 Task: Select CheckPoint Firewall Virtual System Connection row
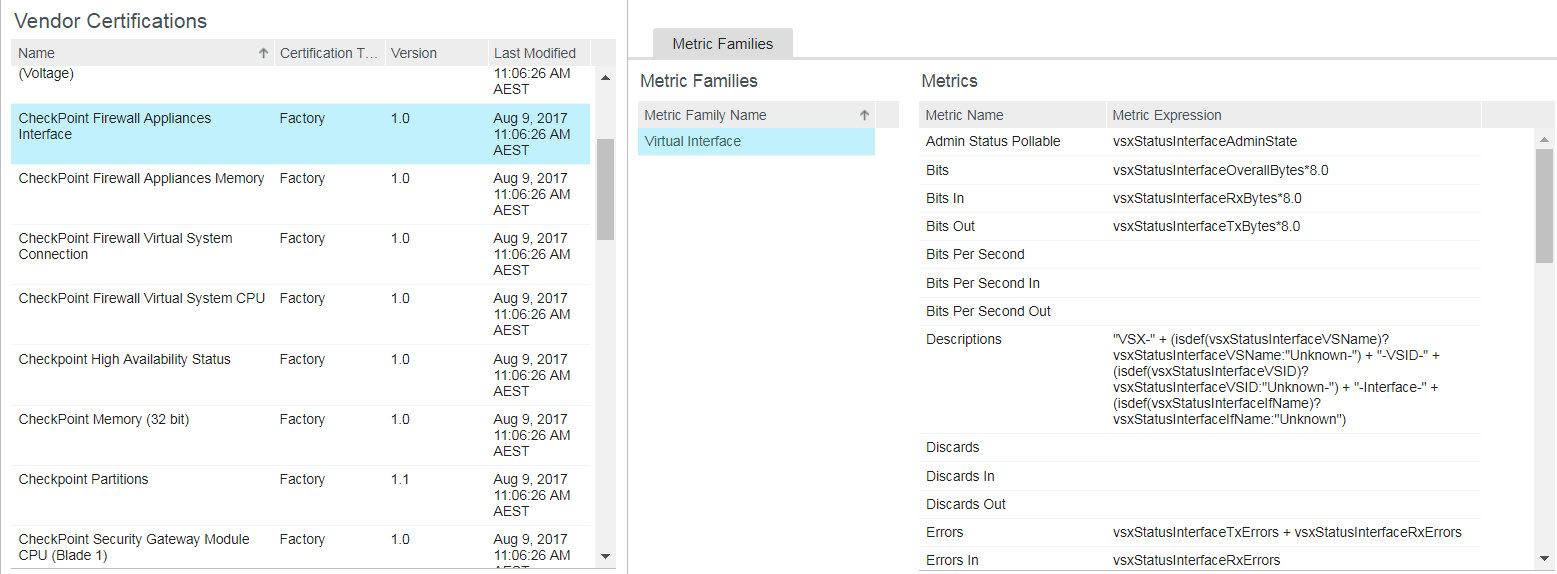click(300, 254)
